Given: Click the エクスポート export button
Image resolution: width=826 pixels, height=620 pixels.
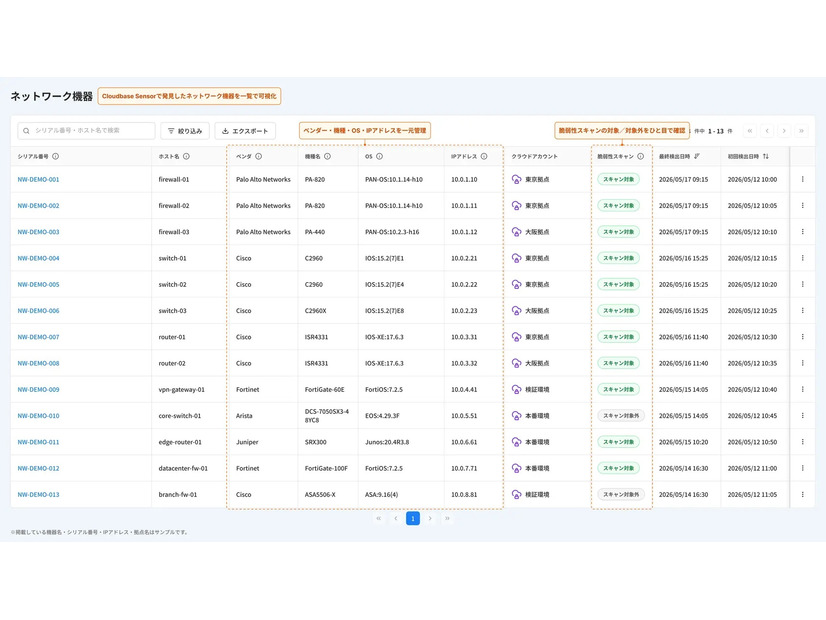Looking at the screenshot, I should 245,131.
